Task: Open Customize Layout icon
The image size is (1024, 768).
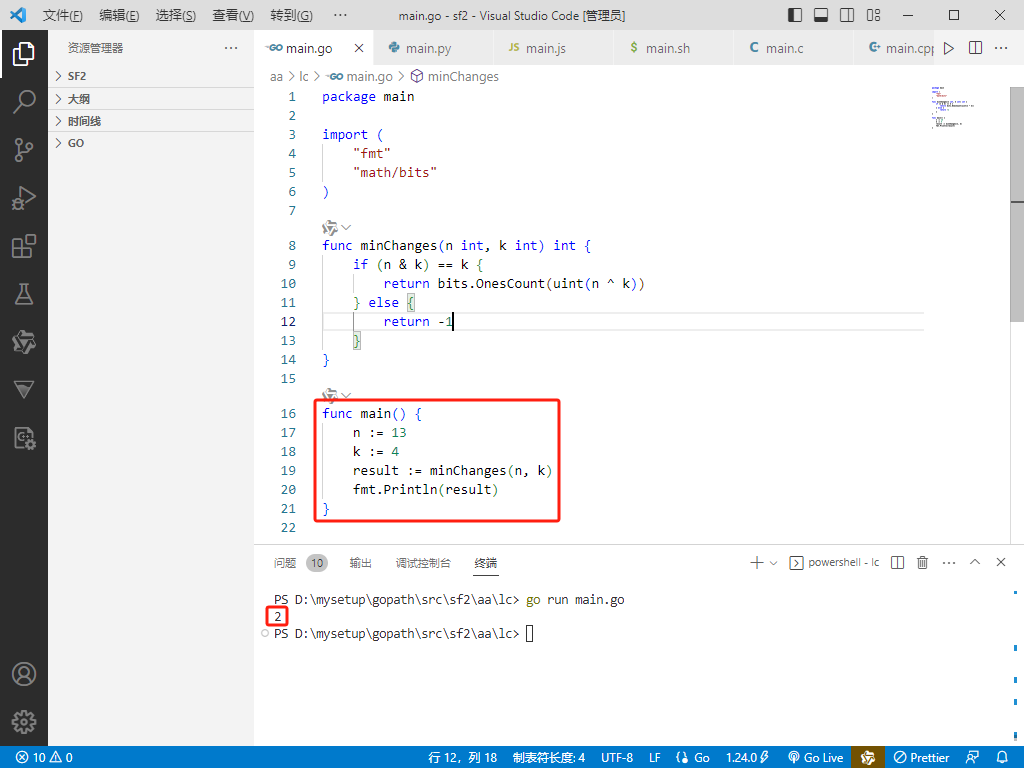Action: pos(873,15)
